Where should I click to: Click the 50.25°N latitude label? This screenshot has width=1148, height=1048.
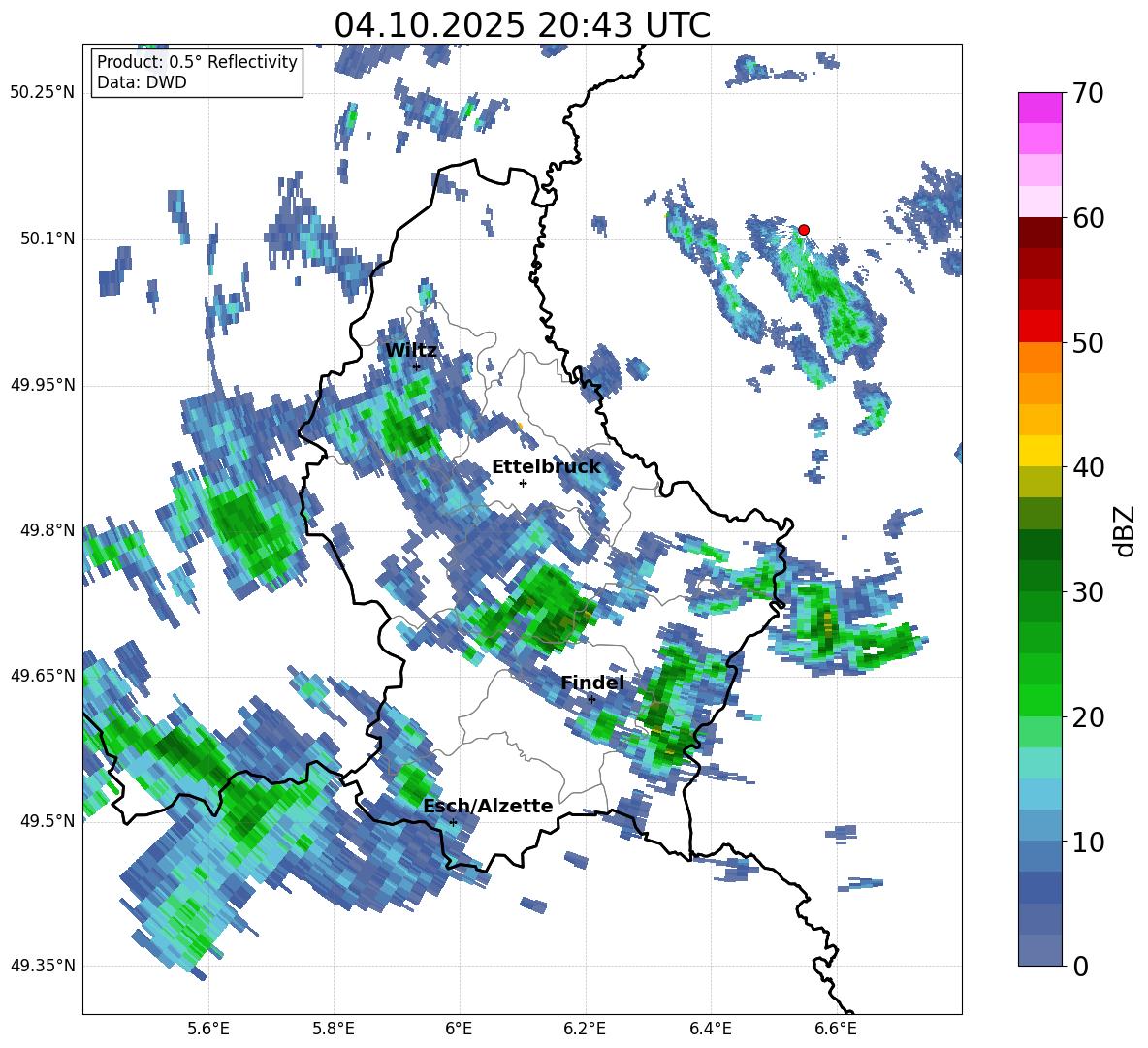[x=43, y=93]
